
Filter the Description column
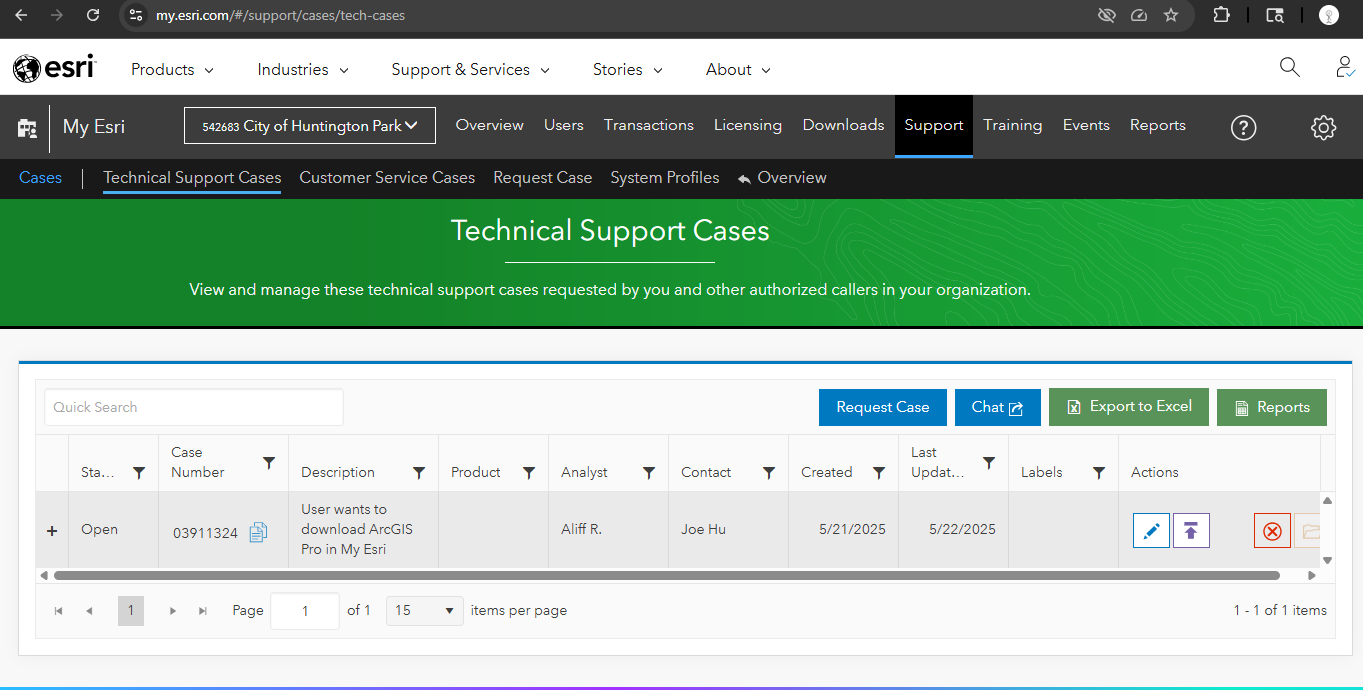coord(419,473)
